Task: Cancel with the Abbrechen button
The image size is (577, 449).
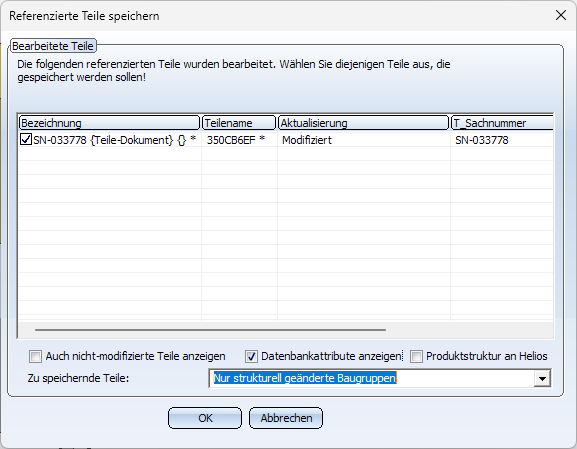Action: [x=286, y=418]
